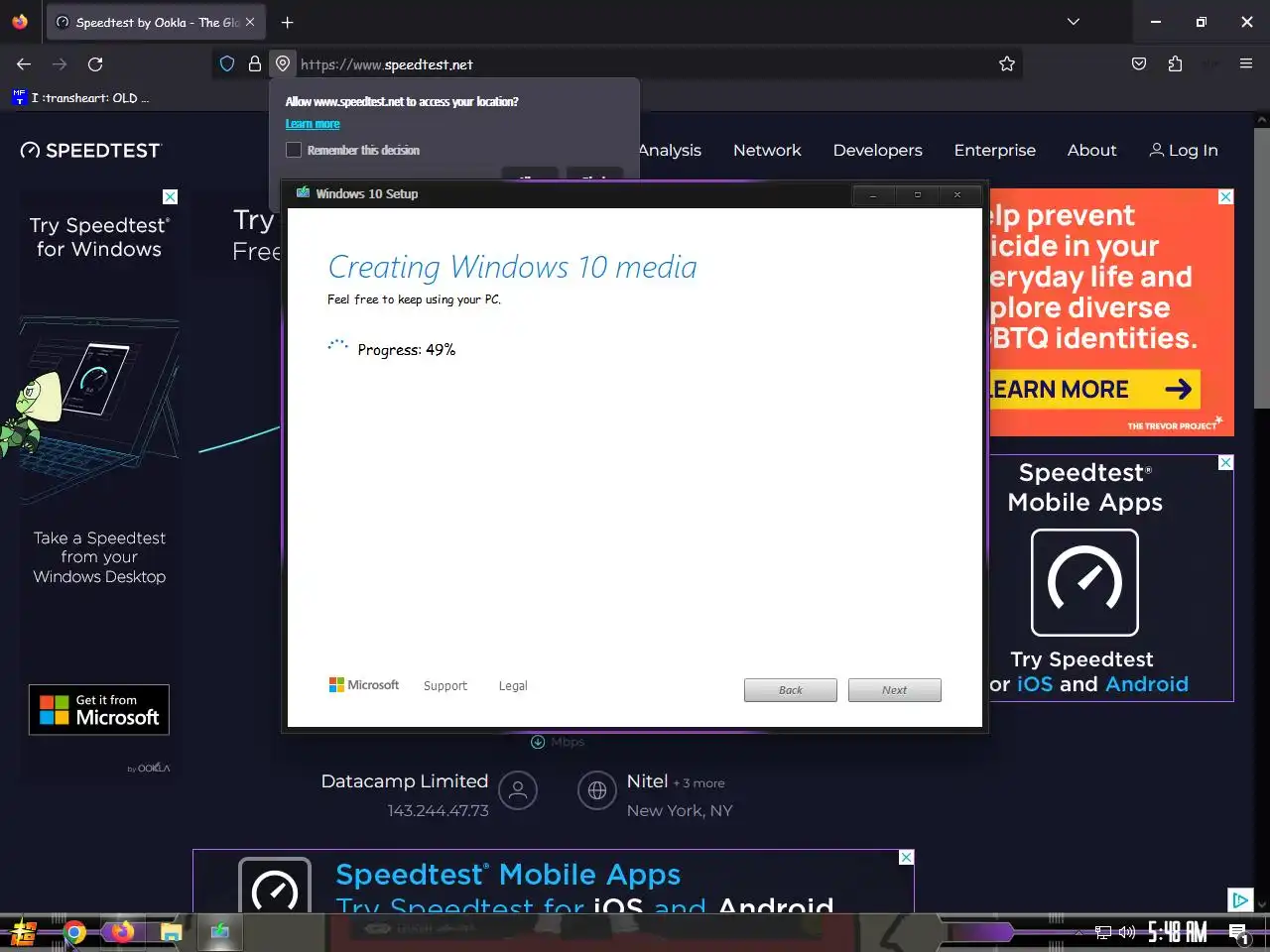1270x952 pixels.
Task: Click Support link in Windows 10 Setup
Action: (444, 686)
